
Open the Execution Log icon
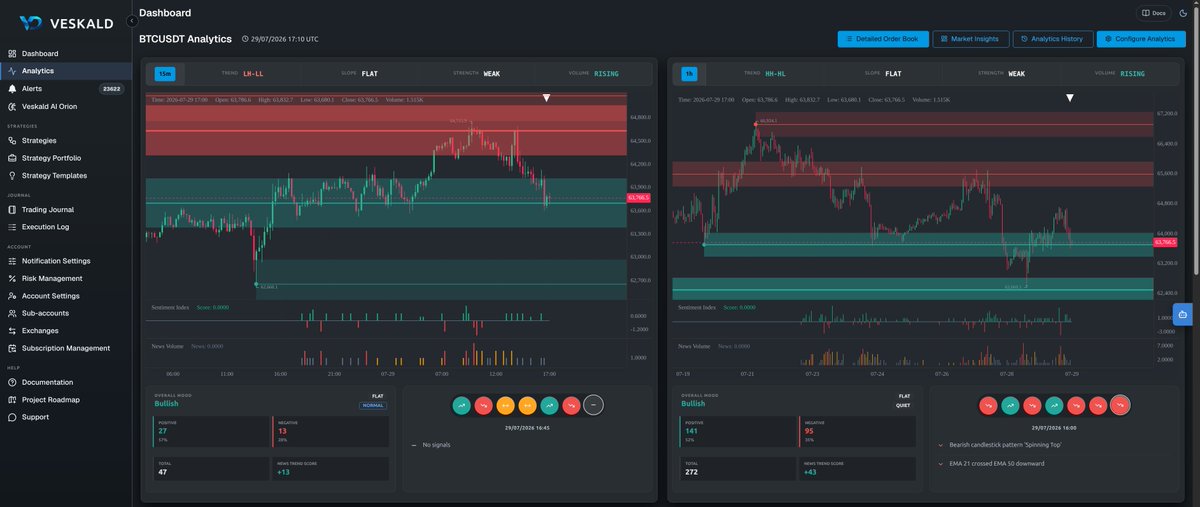[11, 227]
